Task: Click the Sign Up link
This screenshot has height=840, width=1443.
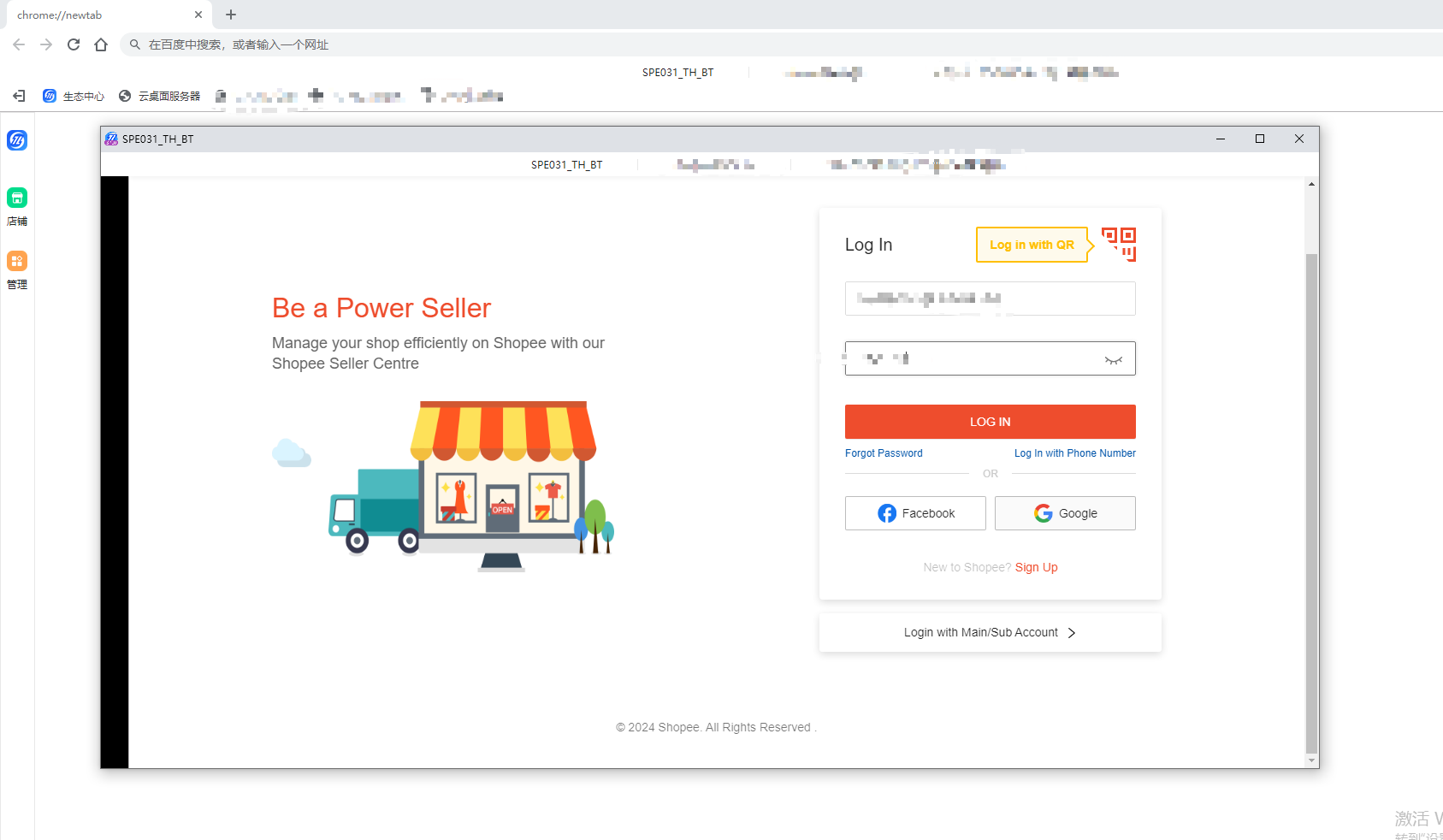Action: pos(1037,567)
